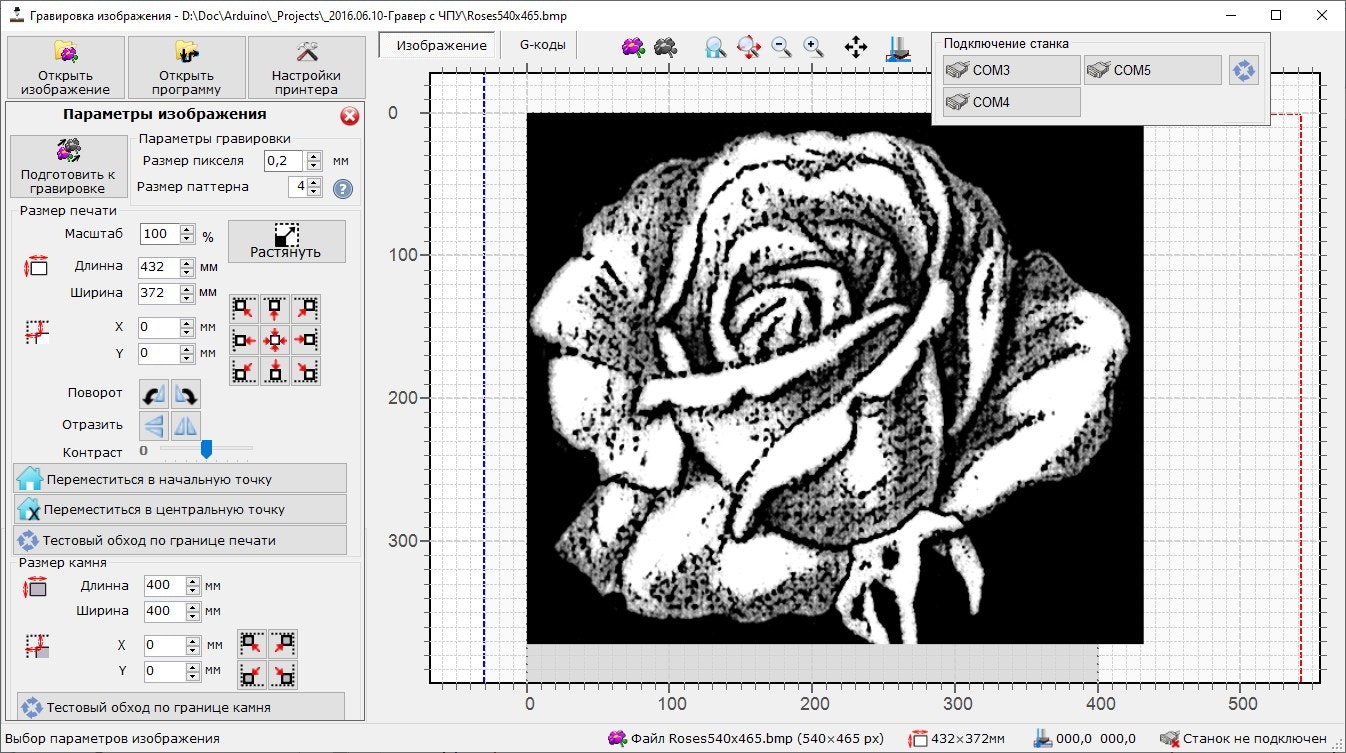Increase stone Длинна value
Image resolution: width=1346 pixels, height=753 pixels.
click(193, 581)
